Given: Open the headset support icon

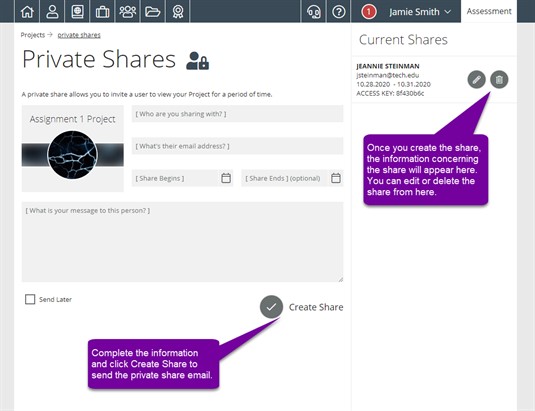Looking at the screenshot, I should tap(314, 12).
